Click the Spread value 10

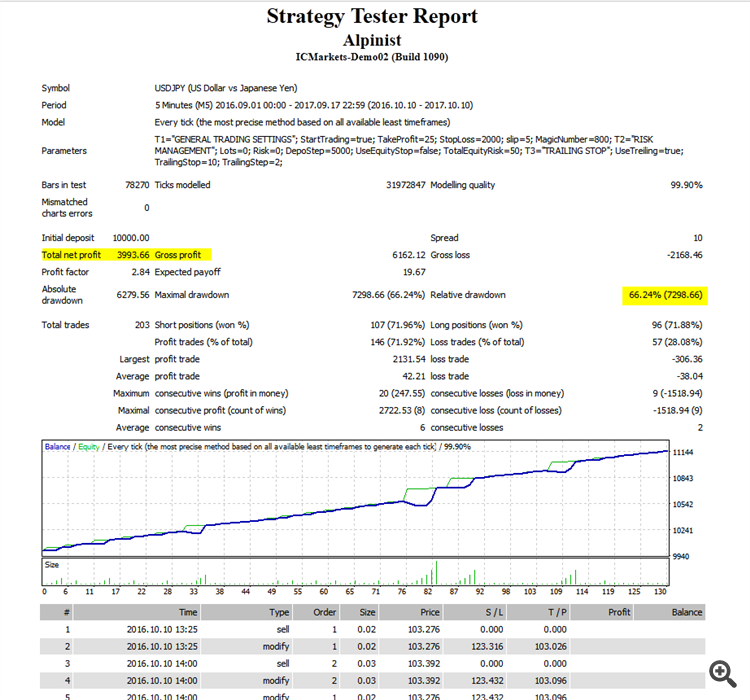point(698,238)
